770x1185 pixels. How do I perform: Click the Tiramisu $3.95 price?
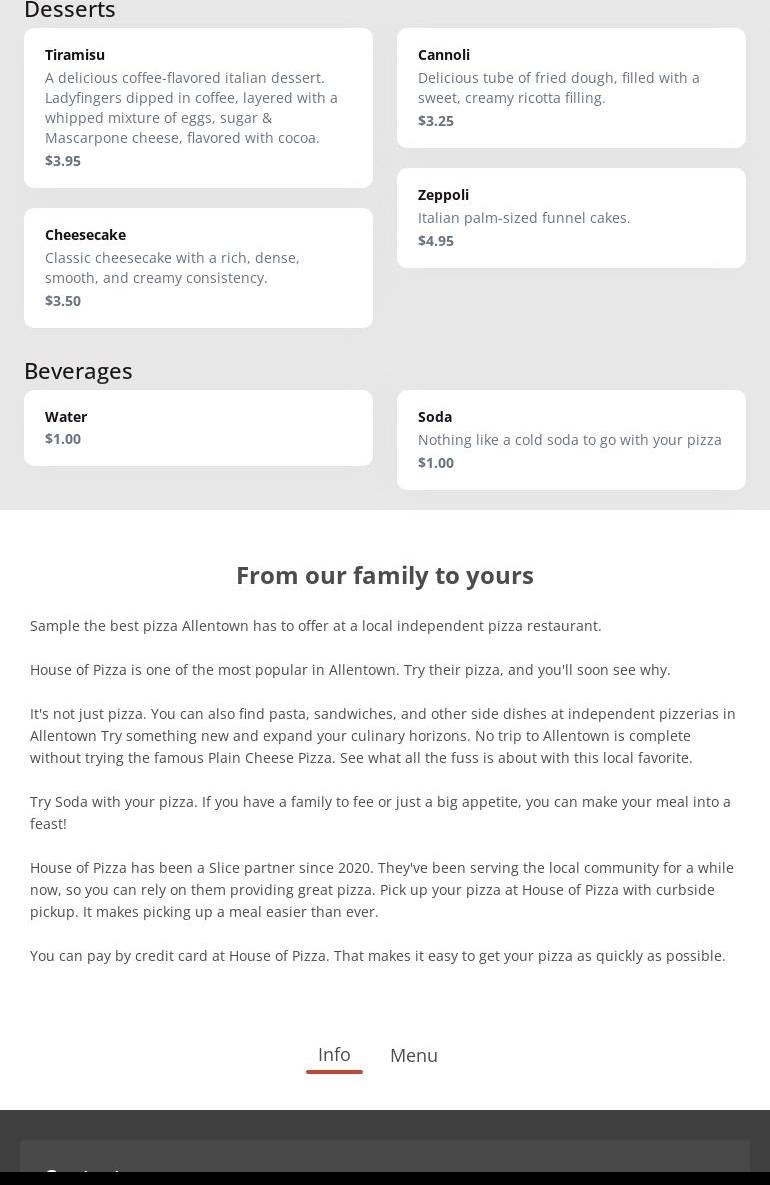point(63,161)
